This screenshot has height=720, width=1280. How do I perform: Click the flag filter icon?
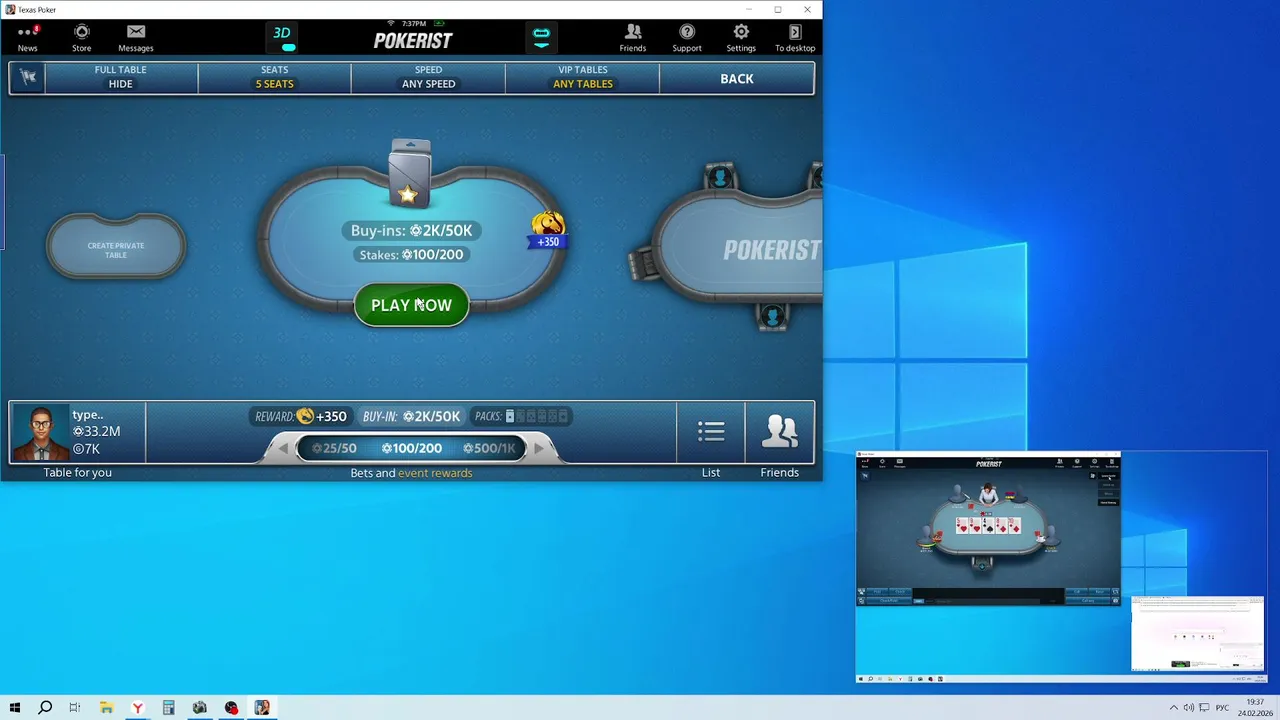coord(28,78)
